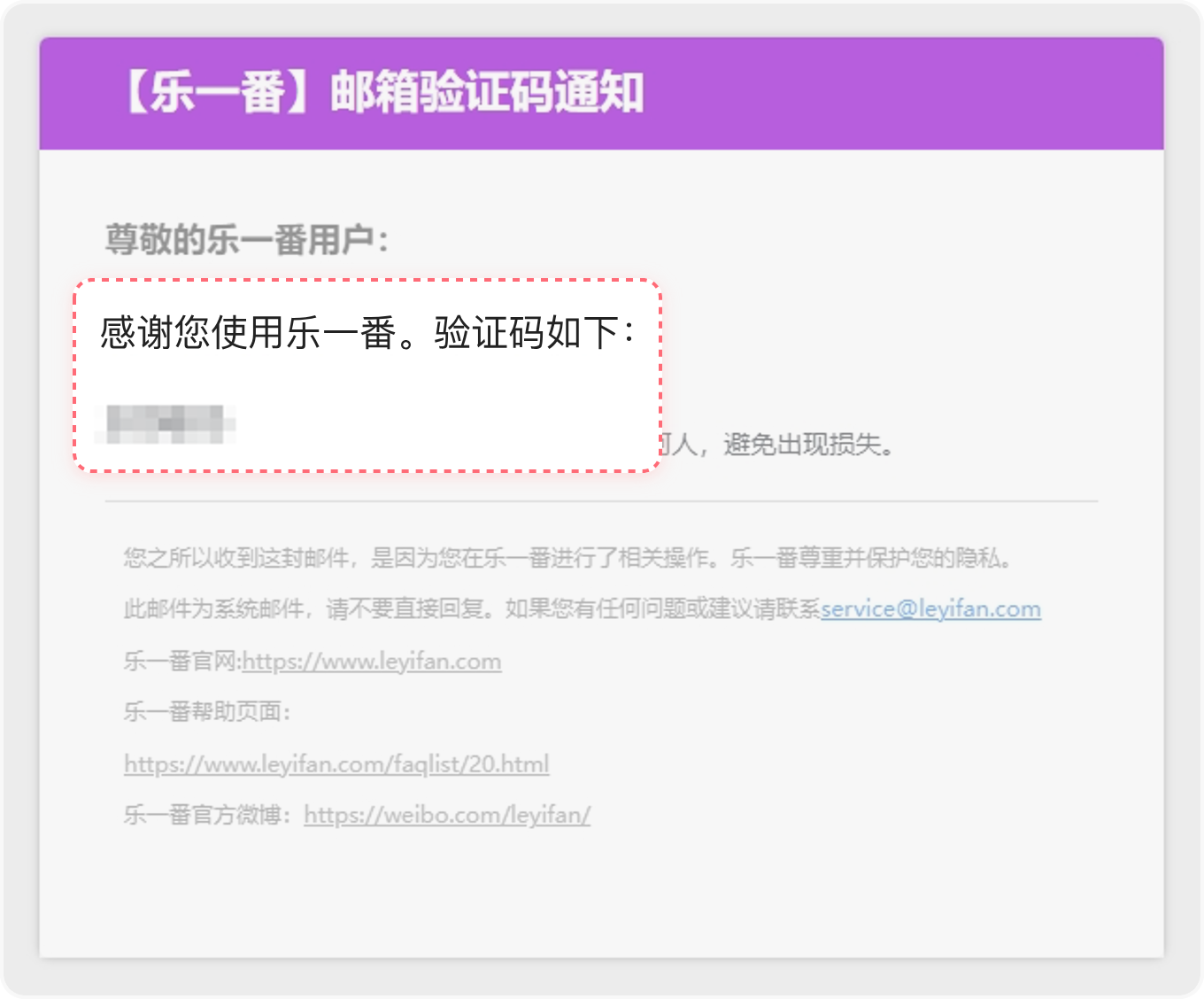This screenshot has width=1204, height=999.
Task: Click the 尊敬的乐一番用户 greeting line
Action: pos(247,239)
